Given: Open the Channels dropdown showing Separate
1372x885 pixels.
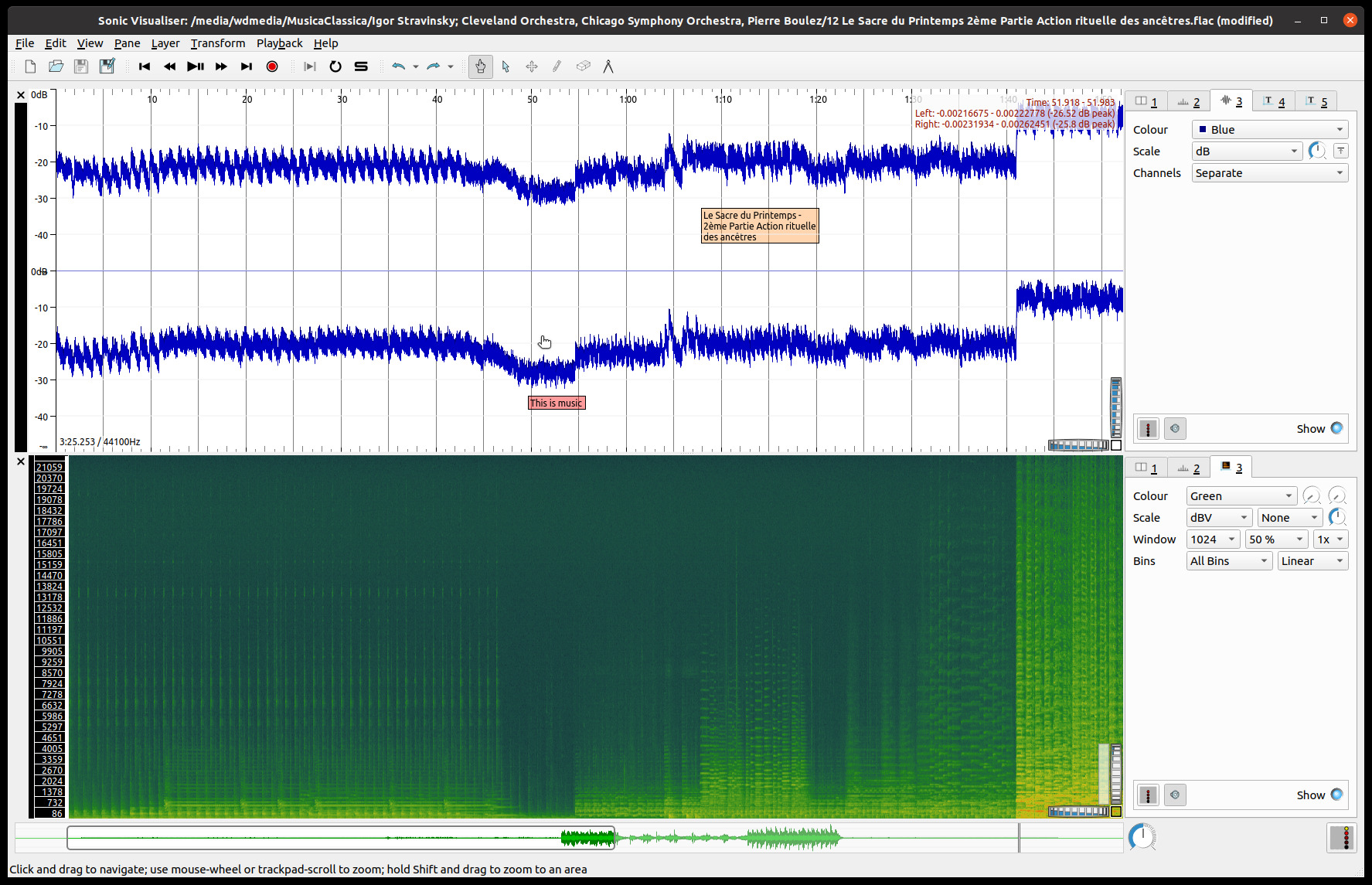Looking at the screenshot, I should pyautogui.click(x=1270, y=172).
